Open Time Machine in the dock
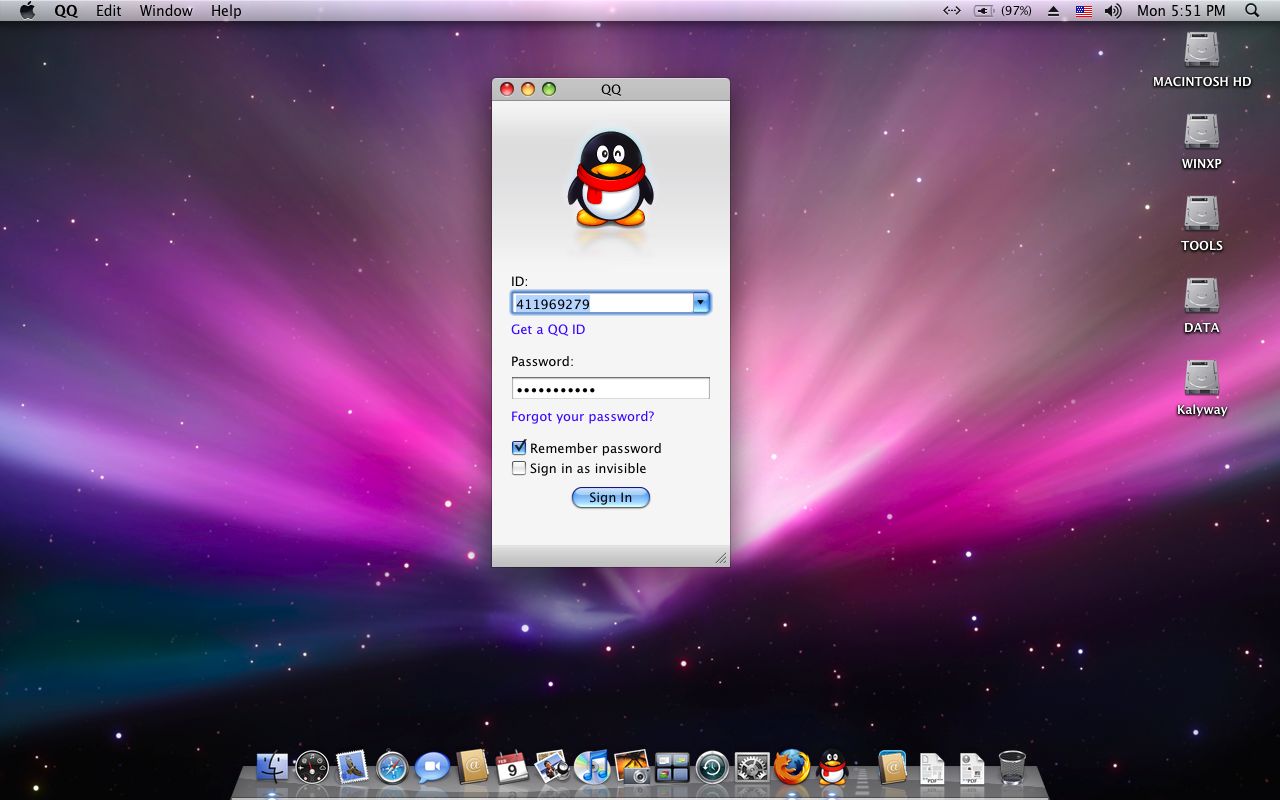Image resolution: width=1280 pixels, height=800 pixels. pyautogui.click(x=712, y=768)
